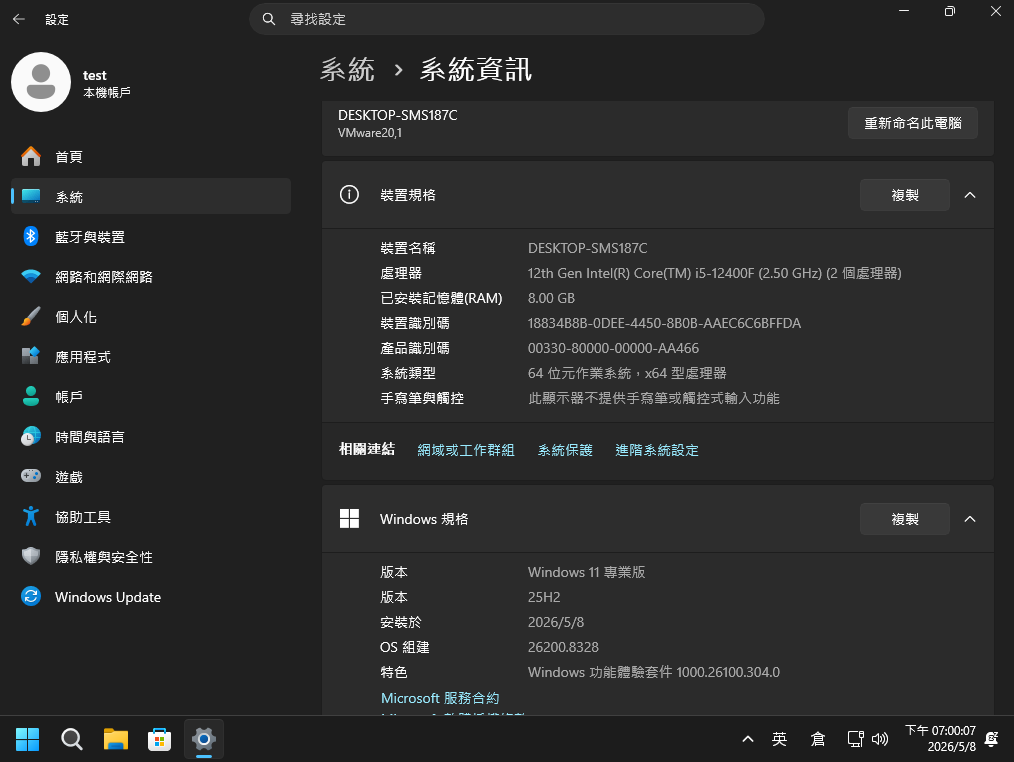
Task: Open 進階系統設定 link
Action: (656, 450)
